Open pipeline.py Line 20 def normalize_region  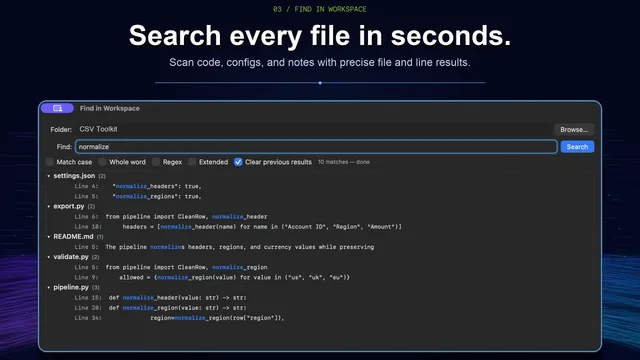(x=160, y=308)
